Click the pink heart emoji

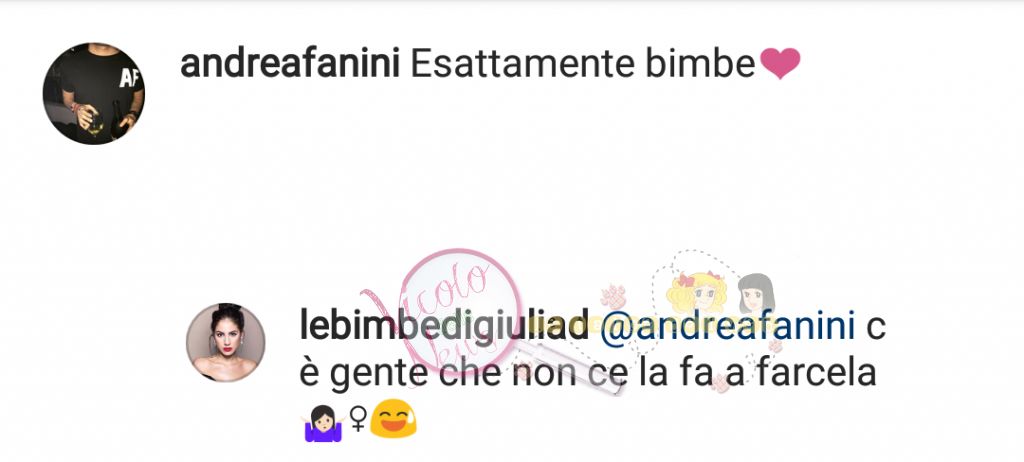click(x=780, y=64)
